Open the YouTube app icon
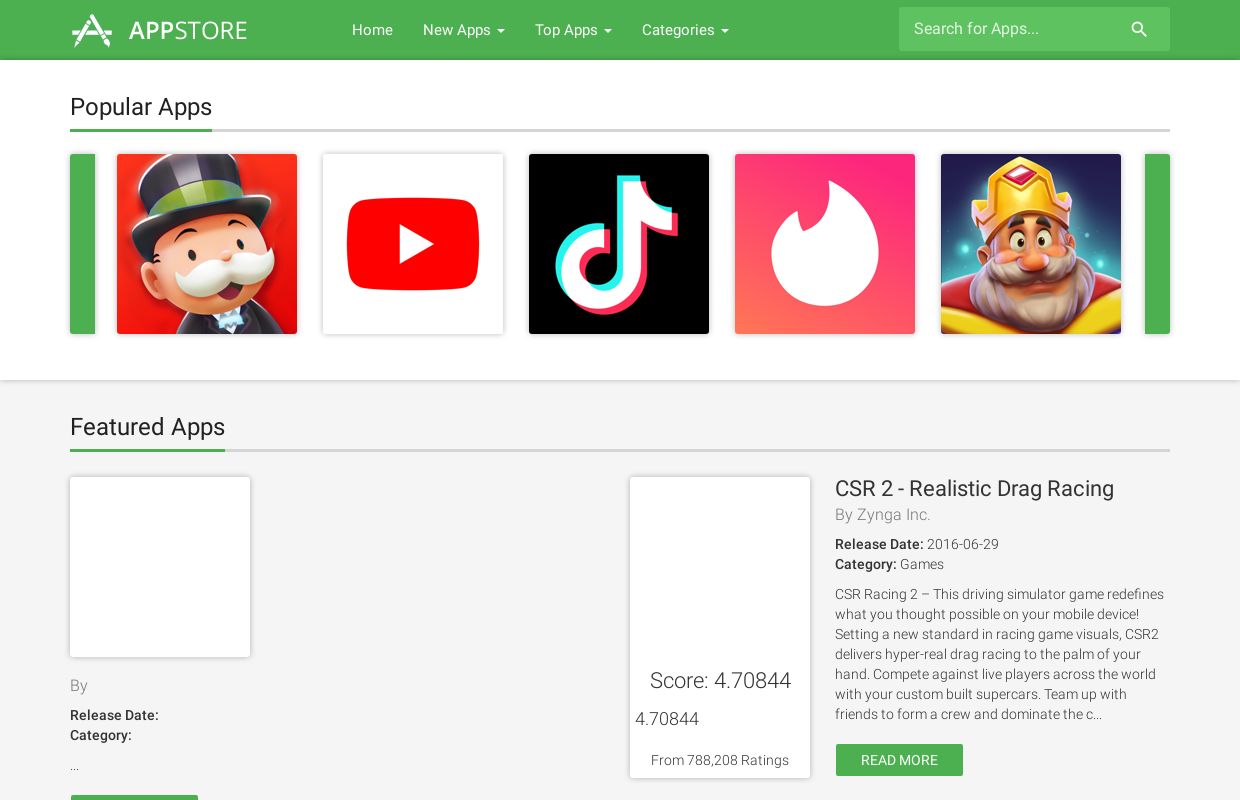Screen dimensions: 1240x800 [x=413, y=244]
